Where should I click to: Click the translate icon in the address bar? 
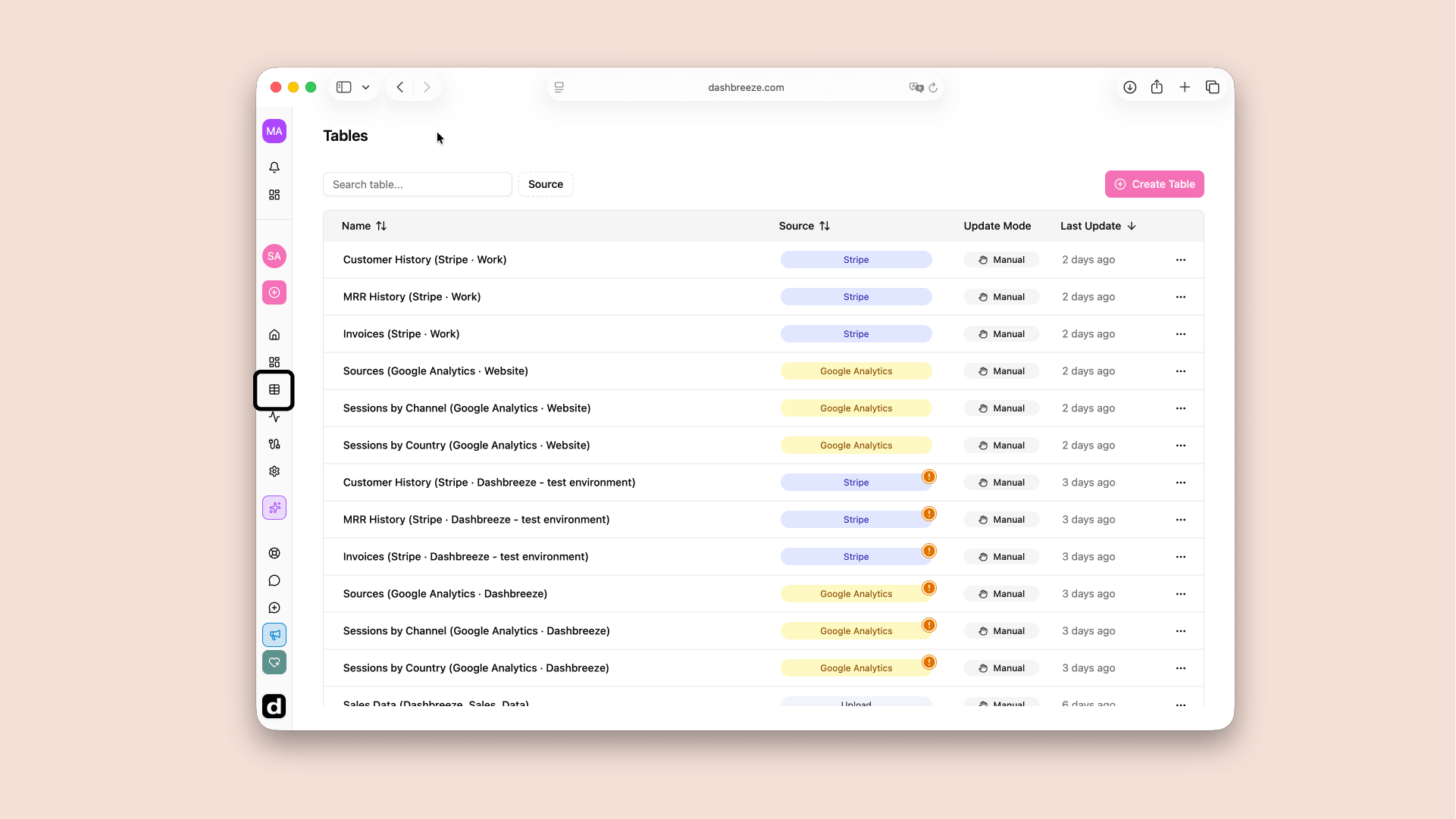tap(916, 87)
